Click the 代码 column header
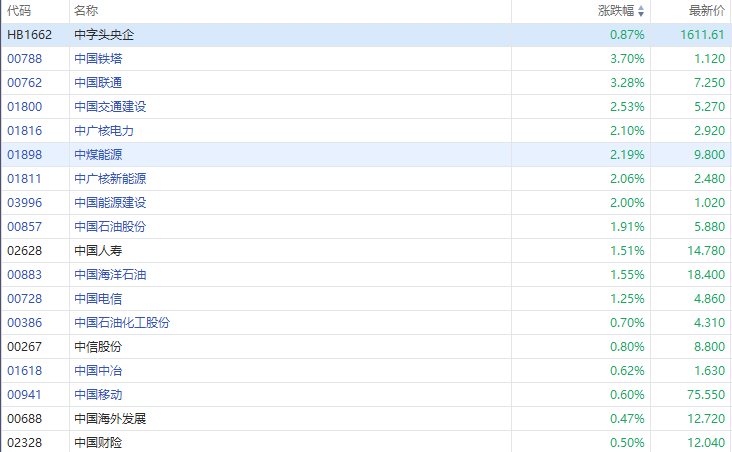 [19, 11]
